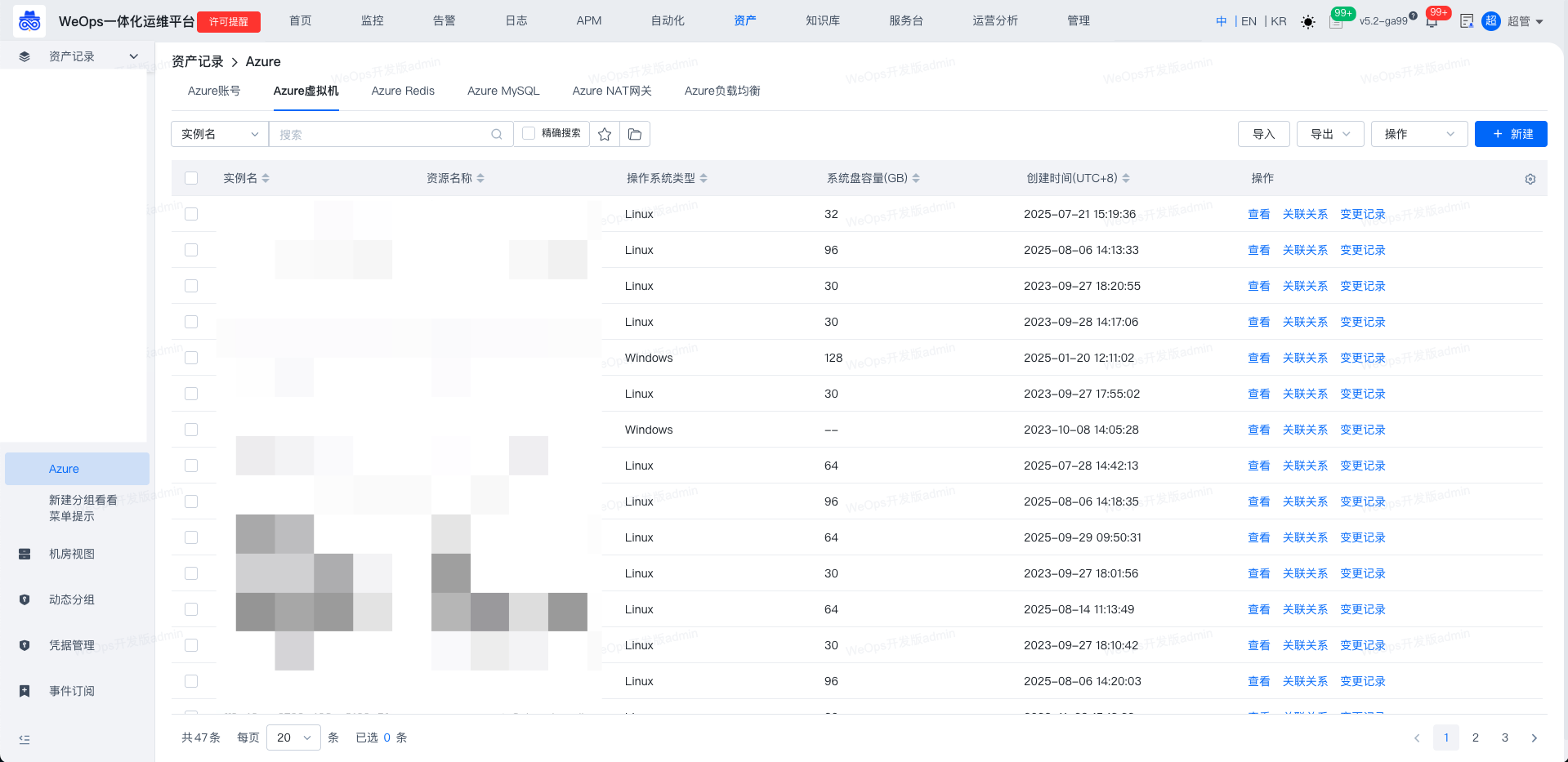Open the 监控 top menu
The image size is (1568, 762).
tap(373, 20)
